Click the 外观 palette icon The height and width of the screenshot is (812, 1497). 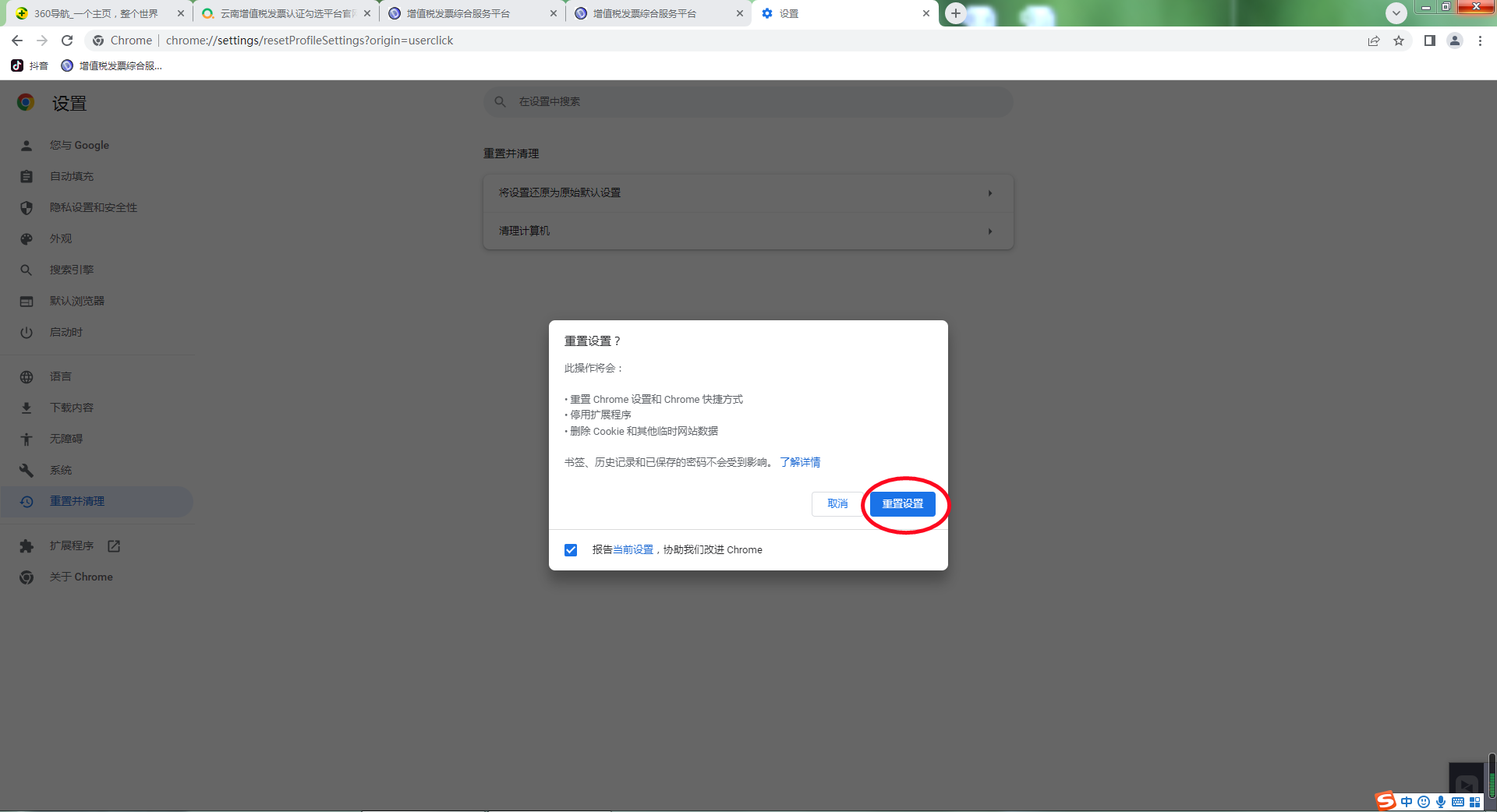(27, 239)
